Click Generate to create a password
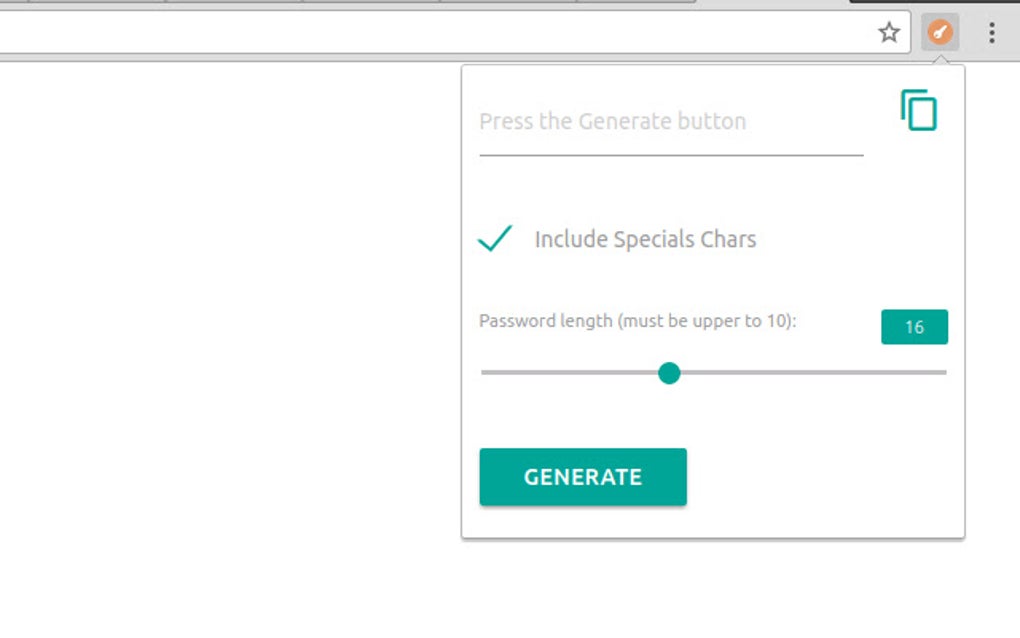This screenshot has height=638, width=1020. pos(583,477)
